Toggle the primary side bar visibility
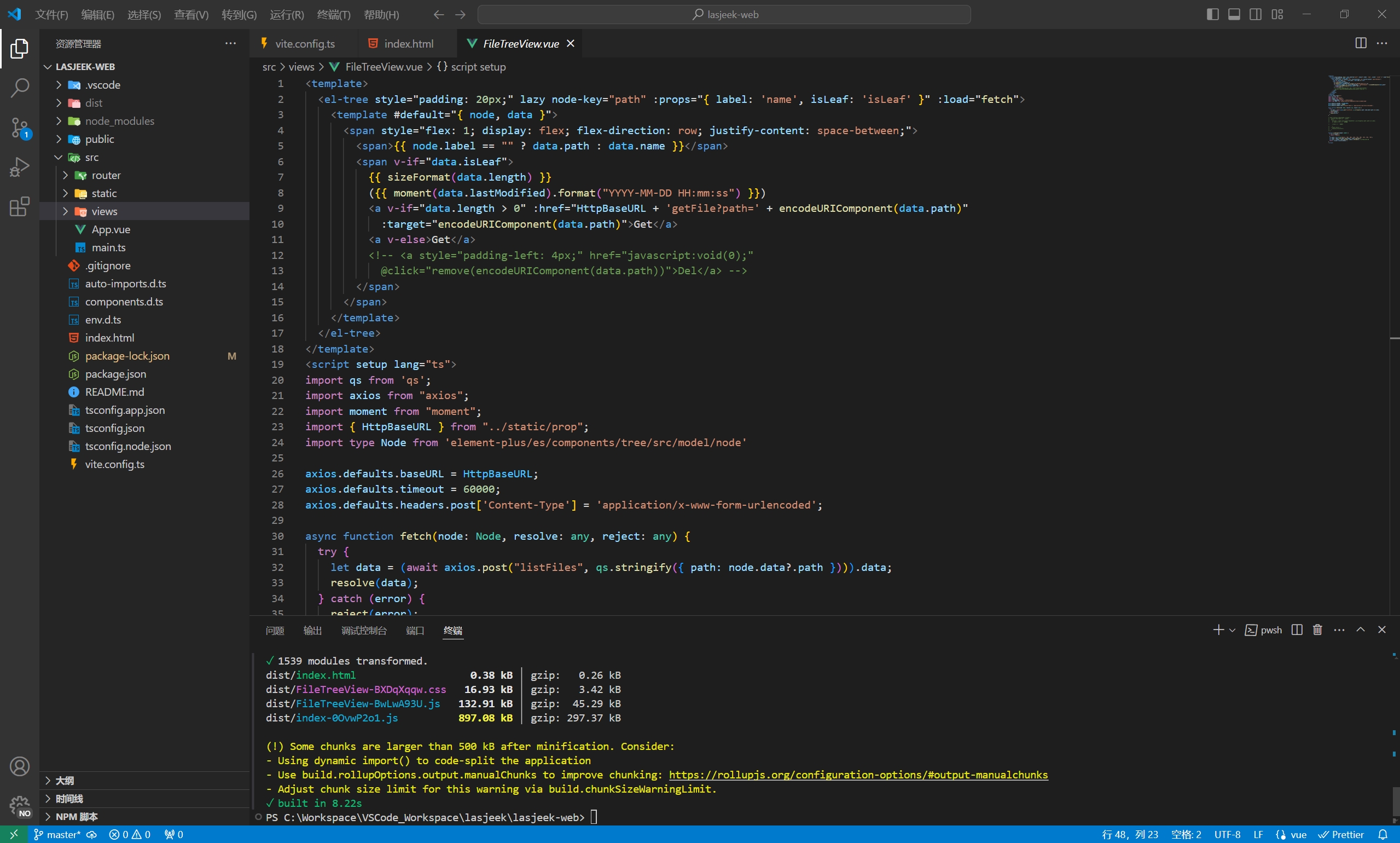Viewport: 1400px width, 843px height. tap(1213, 14)
